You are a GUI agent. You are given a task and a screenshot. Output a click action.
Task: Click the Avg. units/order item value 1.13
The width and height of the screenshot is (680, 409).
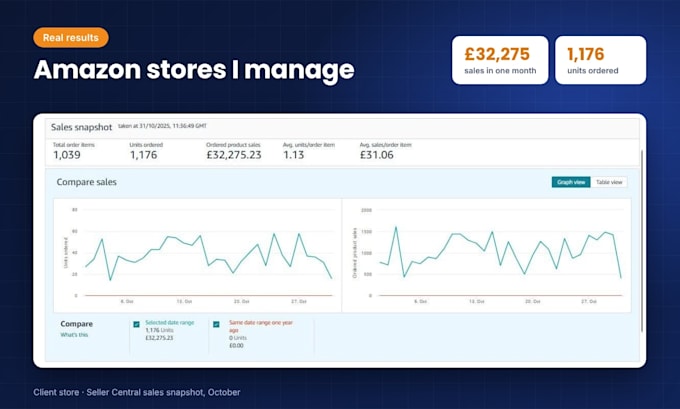[294, 155]
